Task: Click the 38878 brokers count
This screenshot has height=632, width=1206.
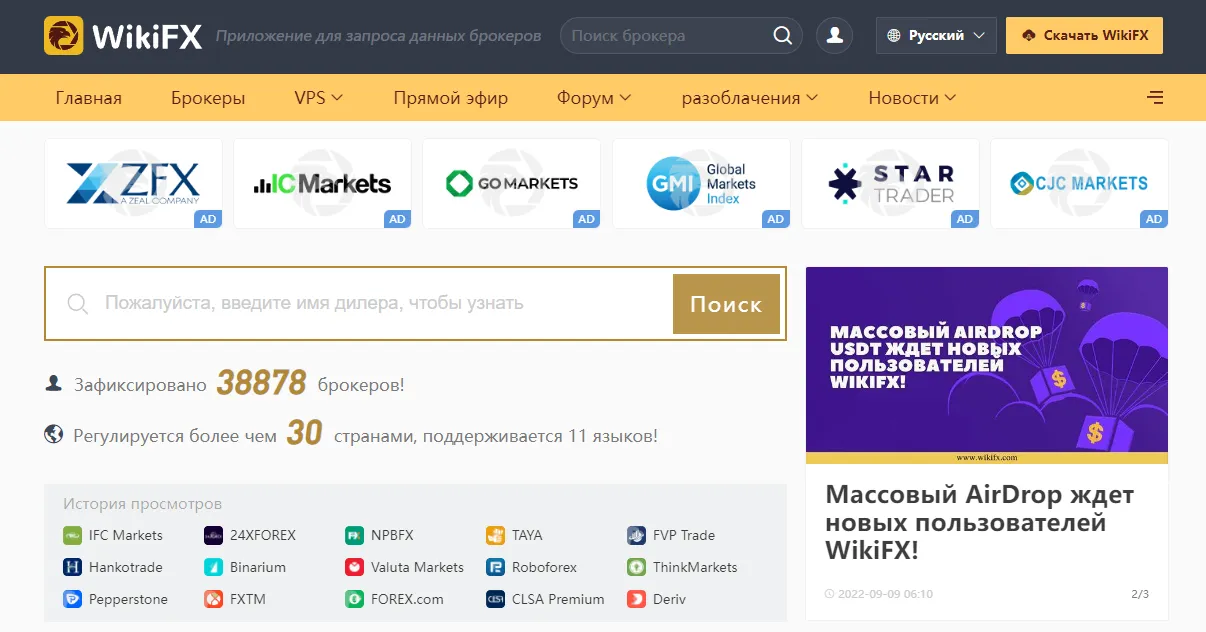Action: click(x=261, y=383)
